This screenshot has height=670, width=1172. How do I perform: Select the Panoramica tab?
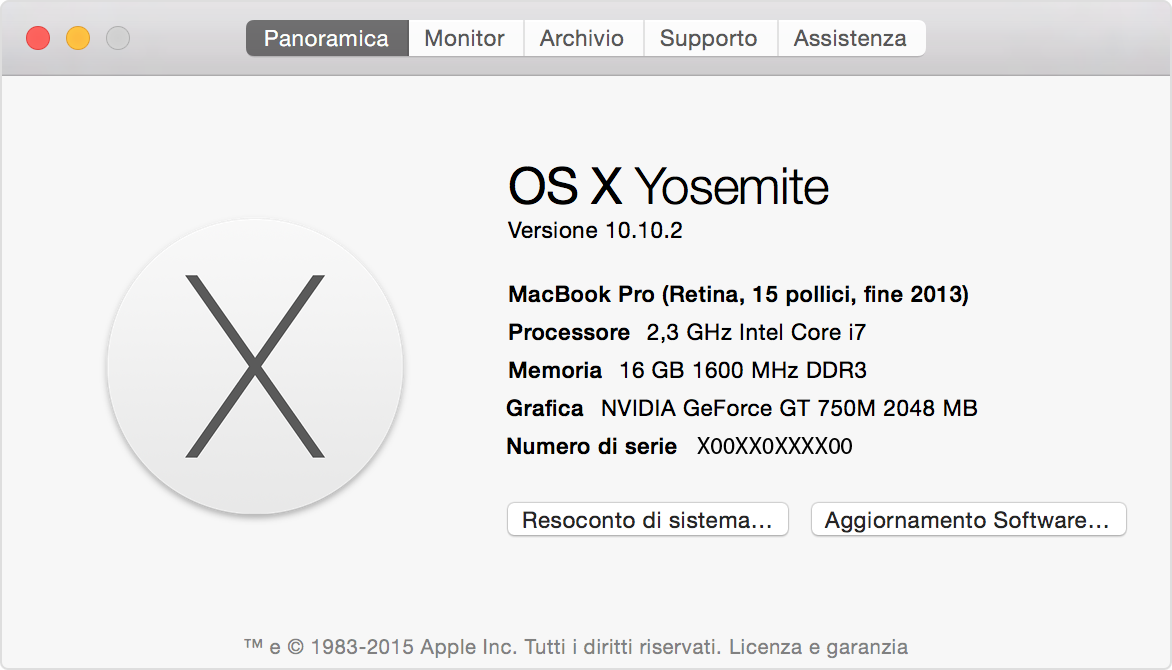[x=326, y=39]
